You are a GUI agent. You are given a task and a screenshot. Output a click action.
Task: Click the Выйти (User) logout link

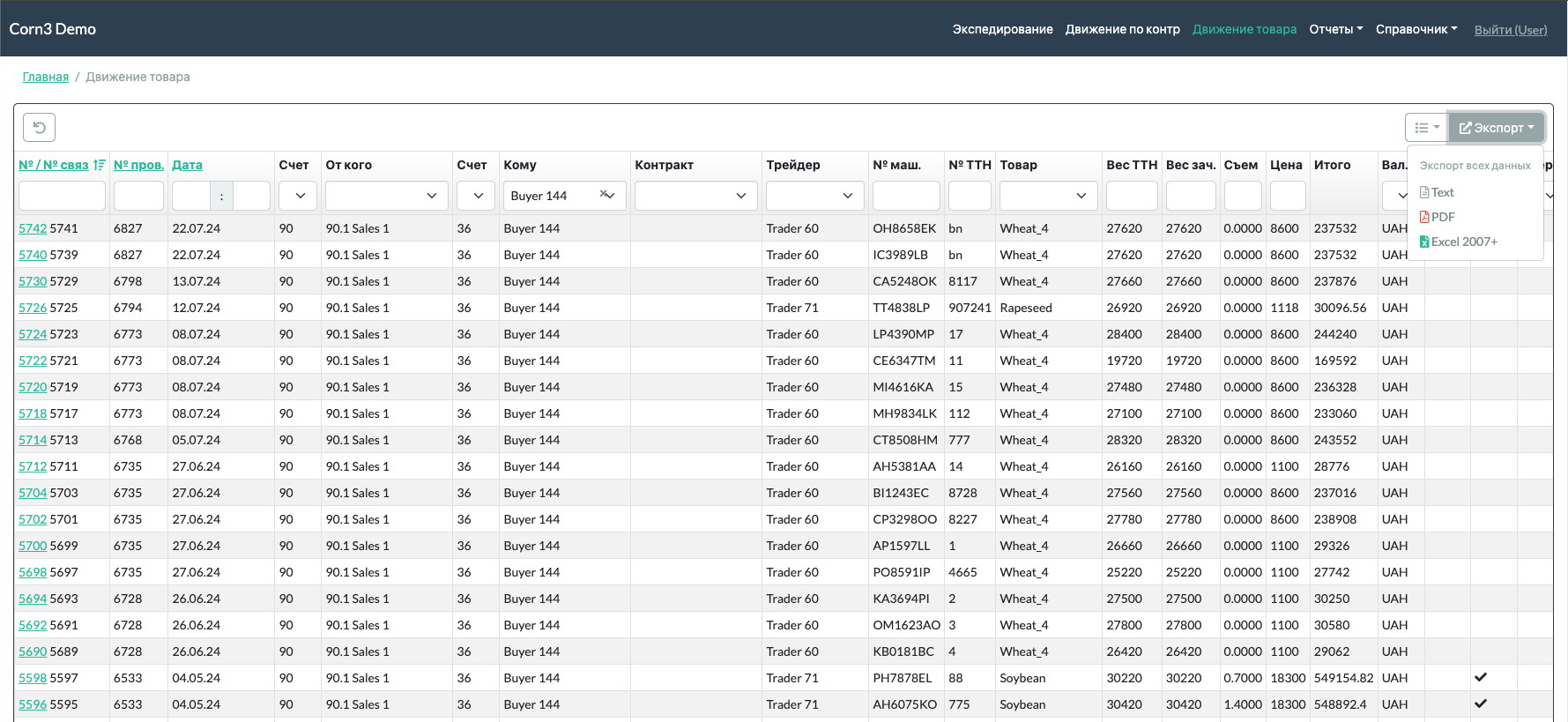(x=1510, y=30)
